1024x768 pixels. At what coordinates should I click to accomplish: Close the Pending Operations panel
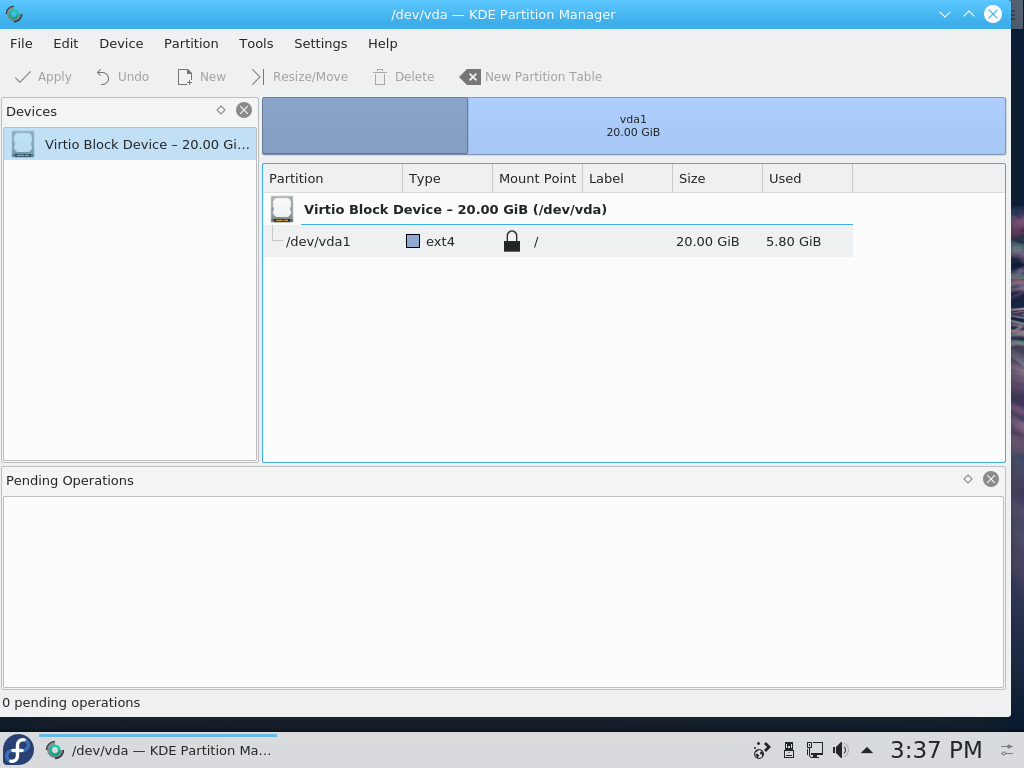[x=991, y=479]
